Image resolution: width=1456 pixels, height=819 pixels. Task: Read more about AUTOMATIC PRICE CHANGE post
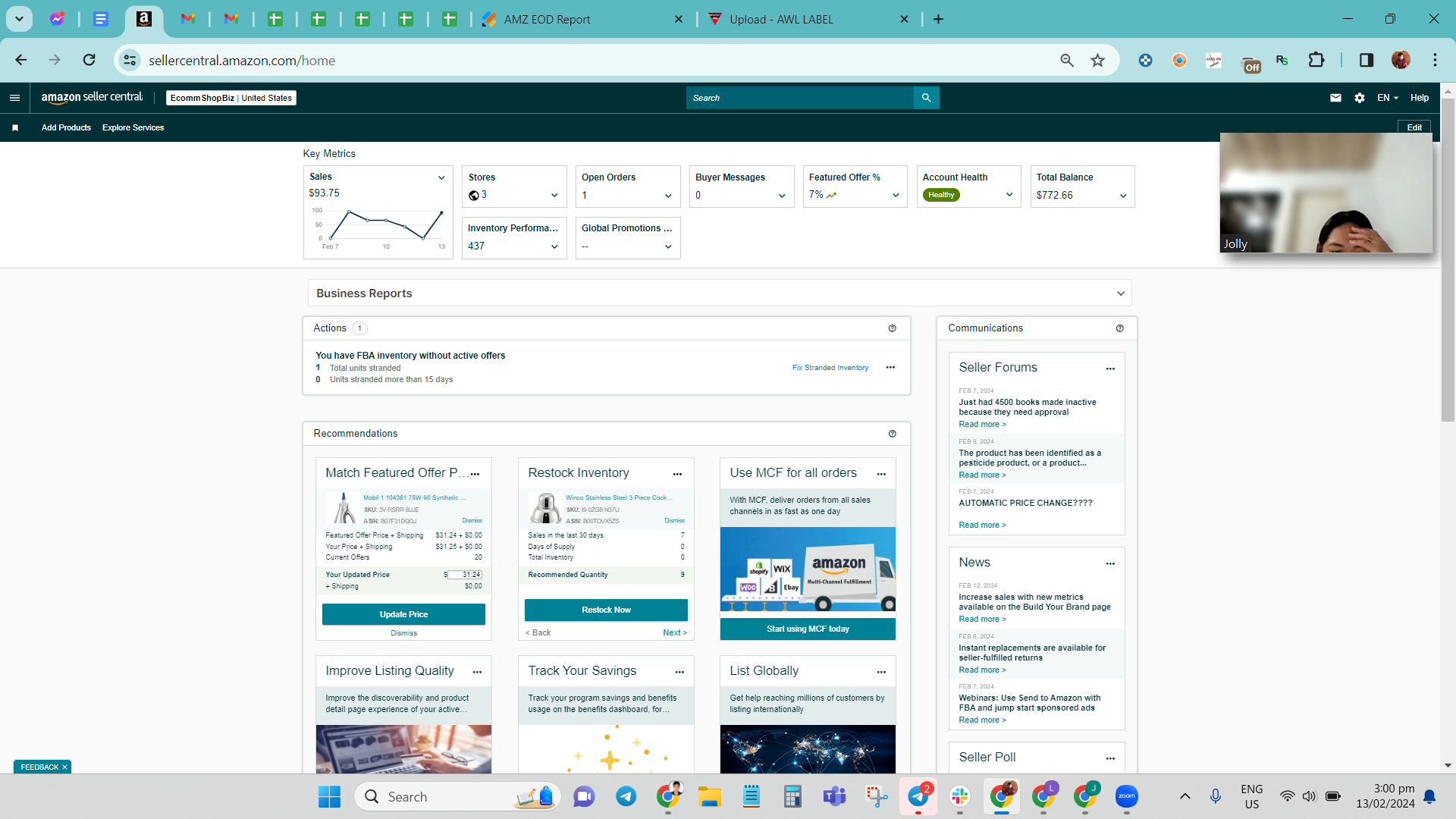click(982, 525)
